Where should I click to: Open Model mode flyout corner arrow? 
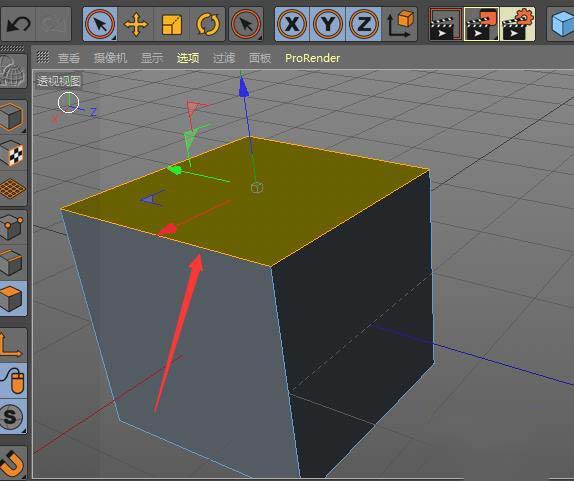pyautogui.click(x=23, y=130)
